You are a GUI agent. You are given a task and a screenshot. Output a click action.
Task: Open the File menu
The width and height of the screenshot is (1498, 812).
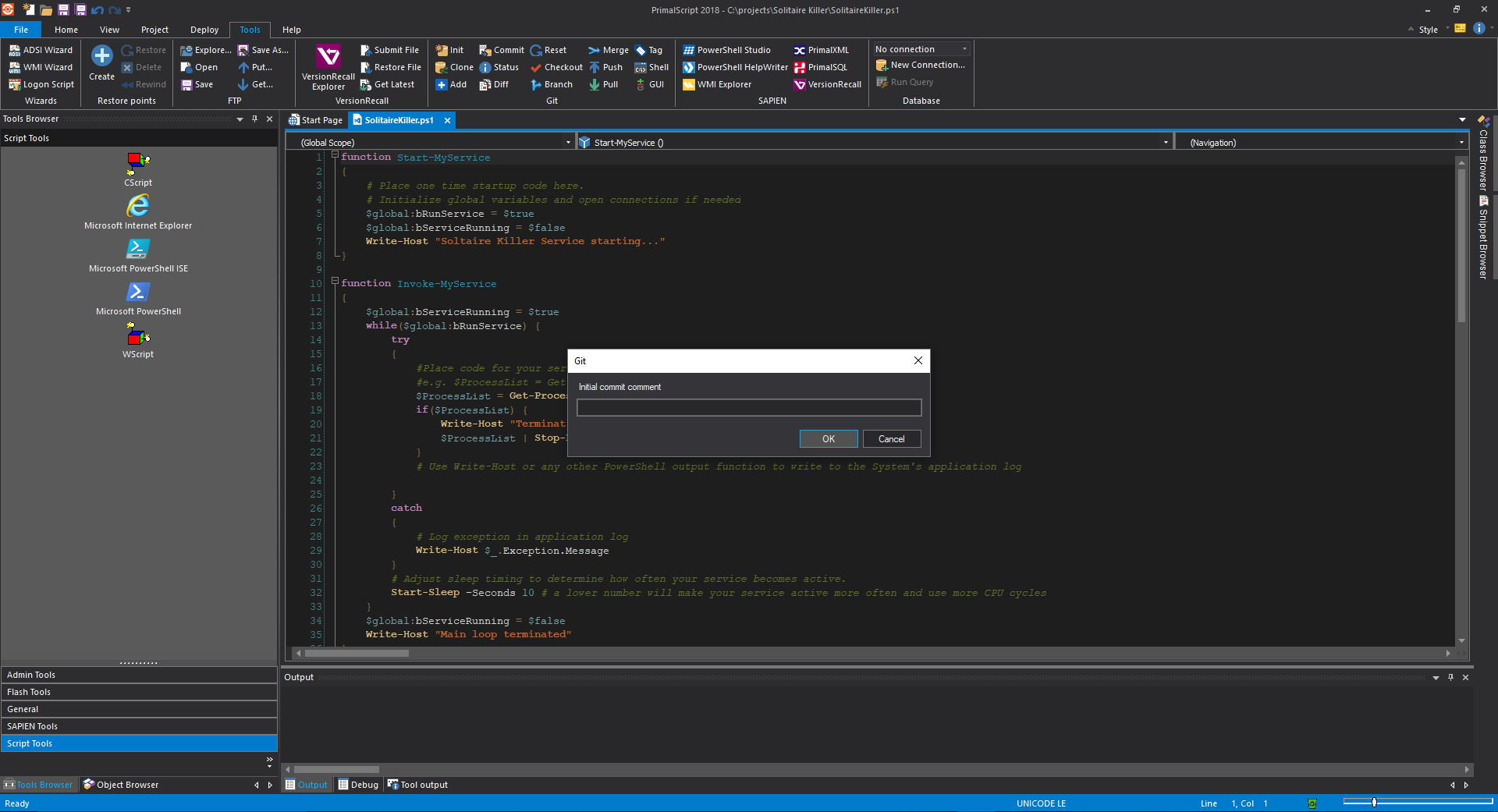(21, 30)
